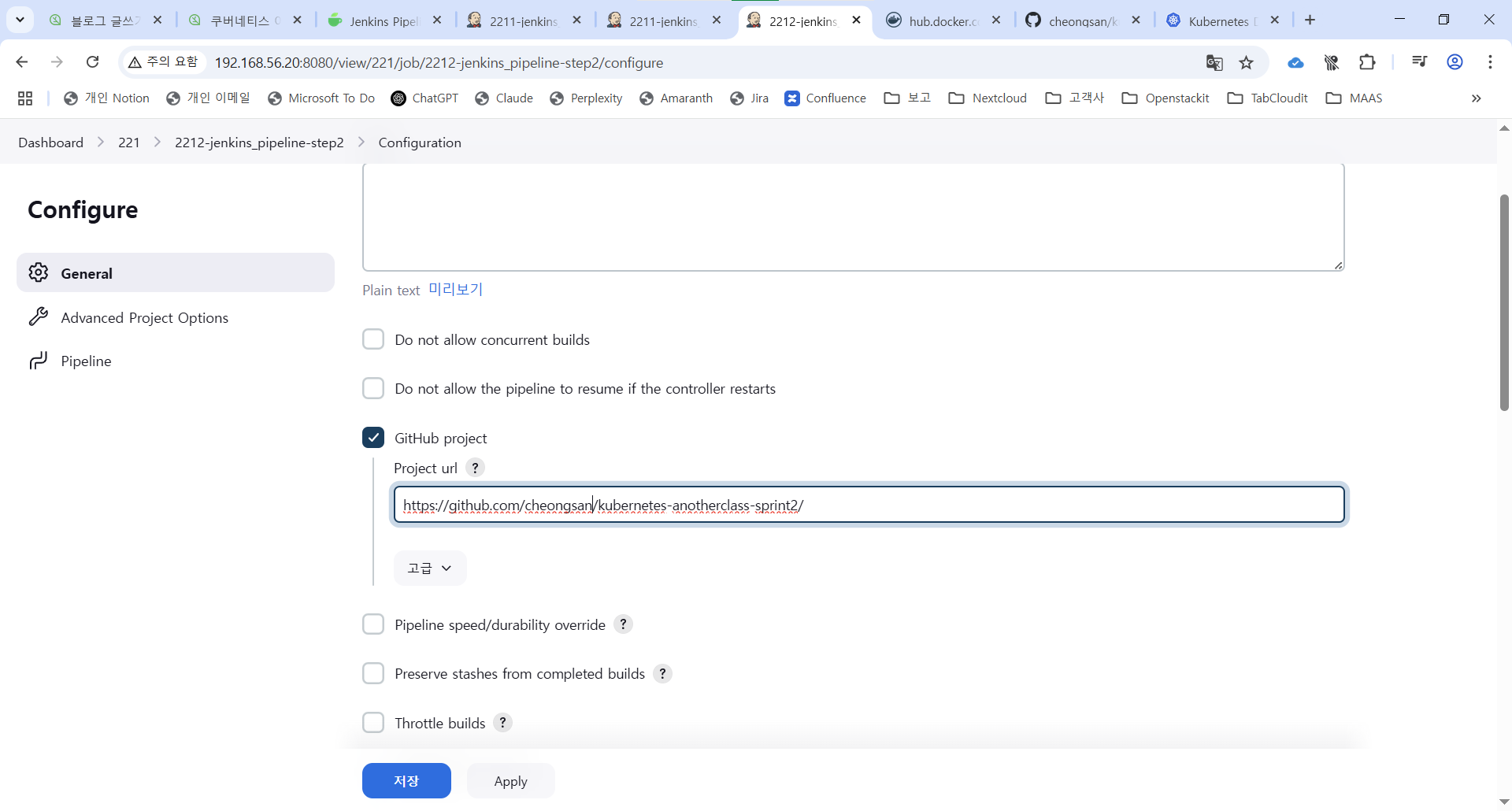Viewport: 1512px width, 811px height.
Task: Reload the page with the refresh icon
Action: pyautogui.click(x=92, y=62)
